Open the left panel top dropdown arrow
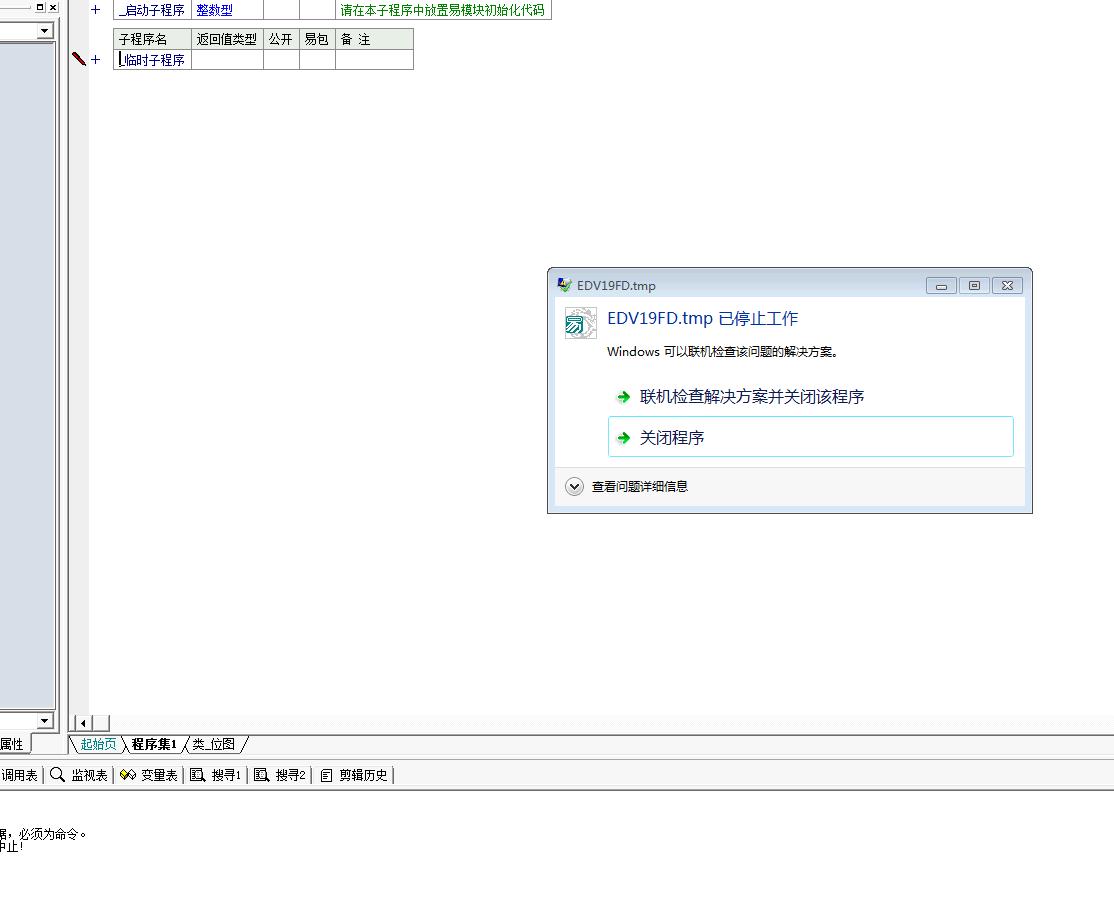 coord(44,31)
